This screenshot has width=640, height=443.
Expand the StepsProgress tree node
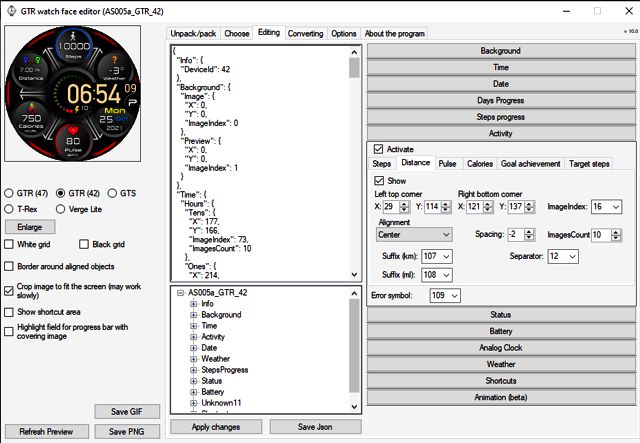click(193, 370)
